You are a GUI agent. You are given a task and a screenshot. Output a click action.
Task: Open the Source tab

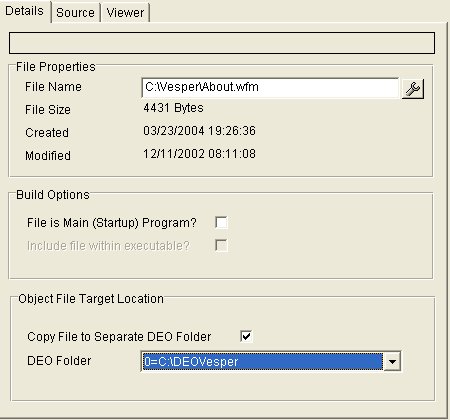76,13
